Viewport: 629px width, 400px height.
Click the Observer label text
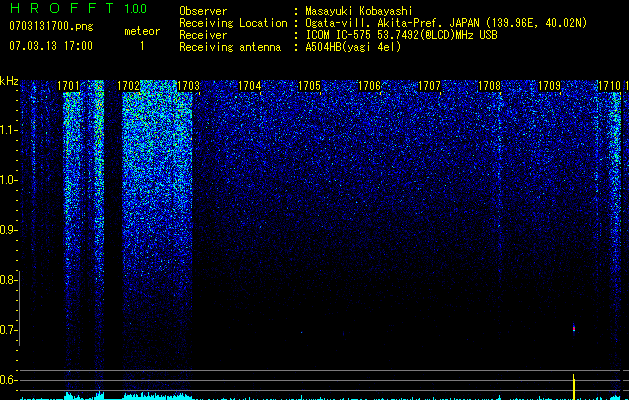click(203, 11)
